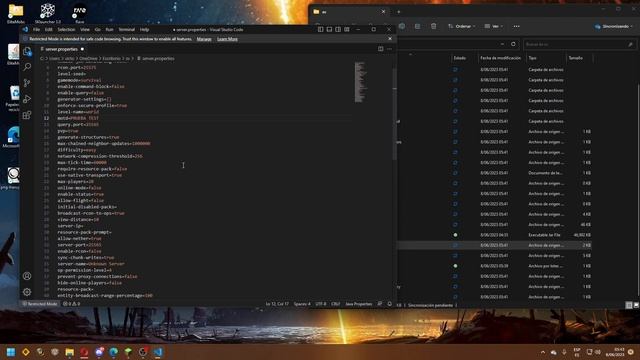
Task: Sort by the Fecha de modificación column header
Action: [500, 58]
